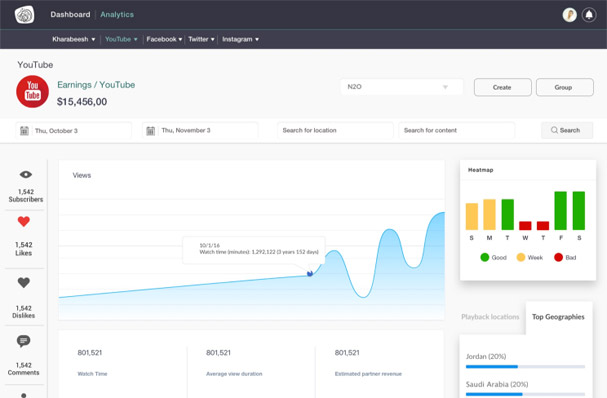Click the brain logo icon
The height and width of the screenshot is (398, 607).
point(24,15)
